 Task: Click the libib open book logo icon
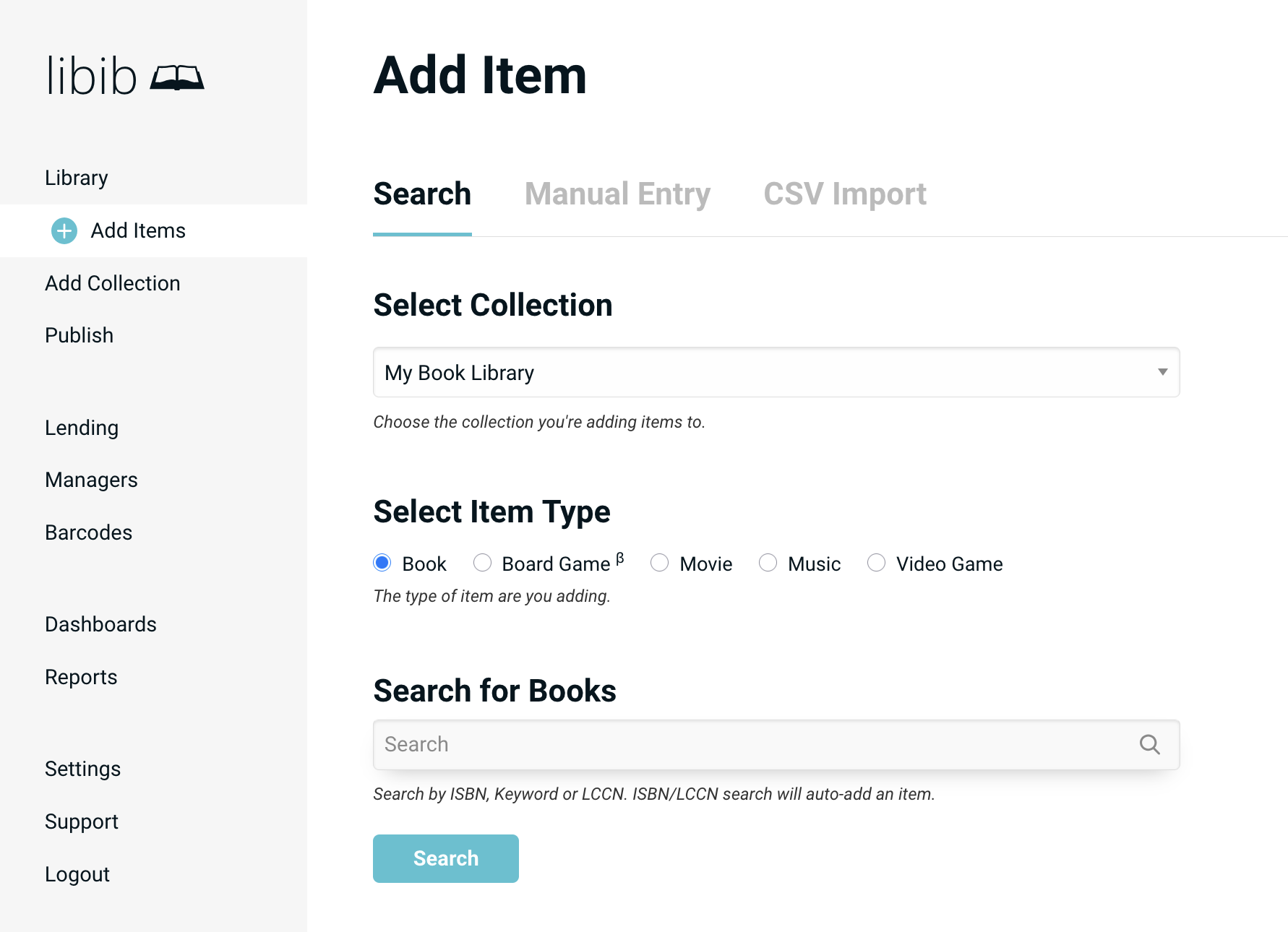click(x=177, y=77)
